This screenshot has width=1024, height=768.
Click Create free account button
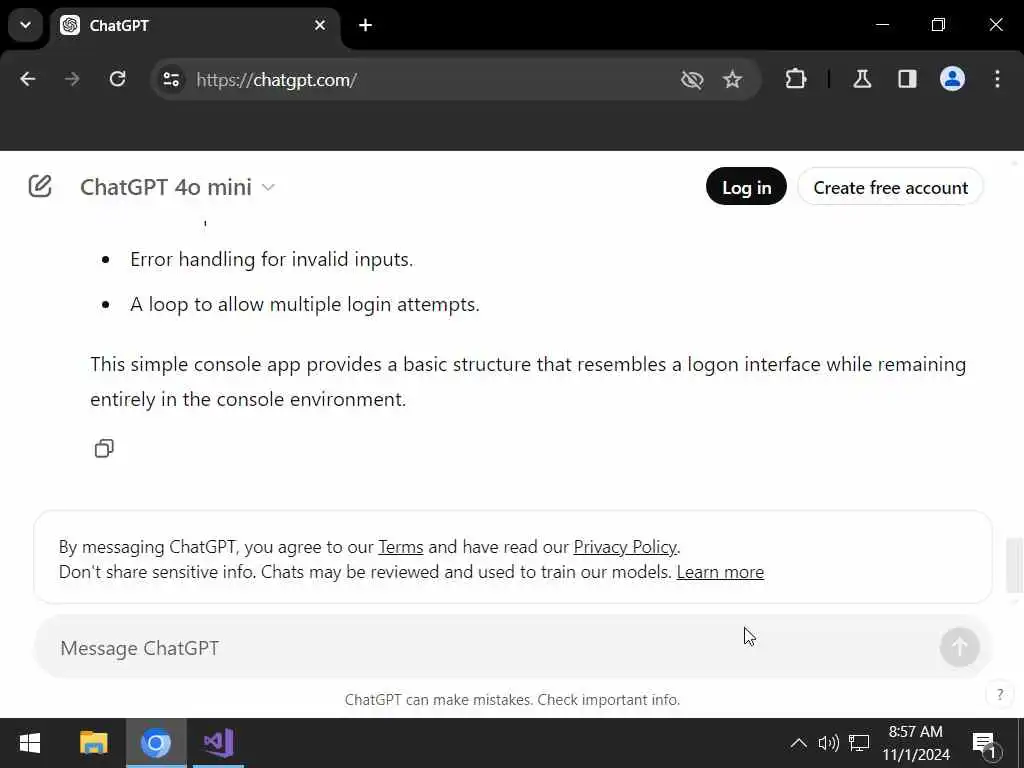(890, 187)
